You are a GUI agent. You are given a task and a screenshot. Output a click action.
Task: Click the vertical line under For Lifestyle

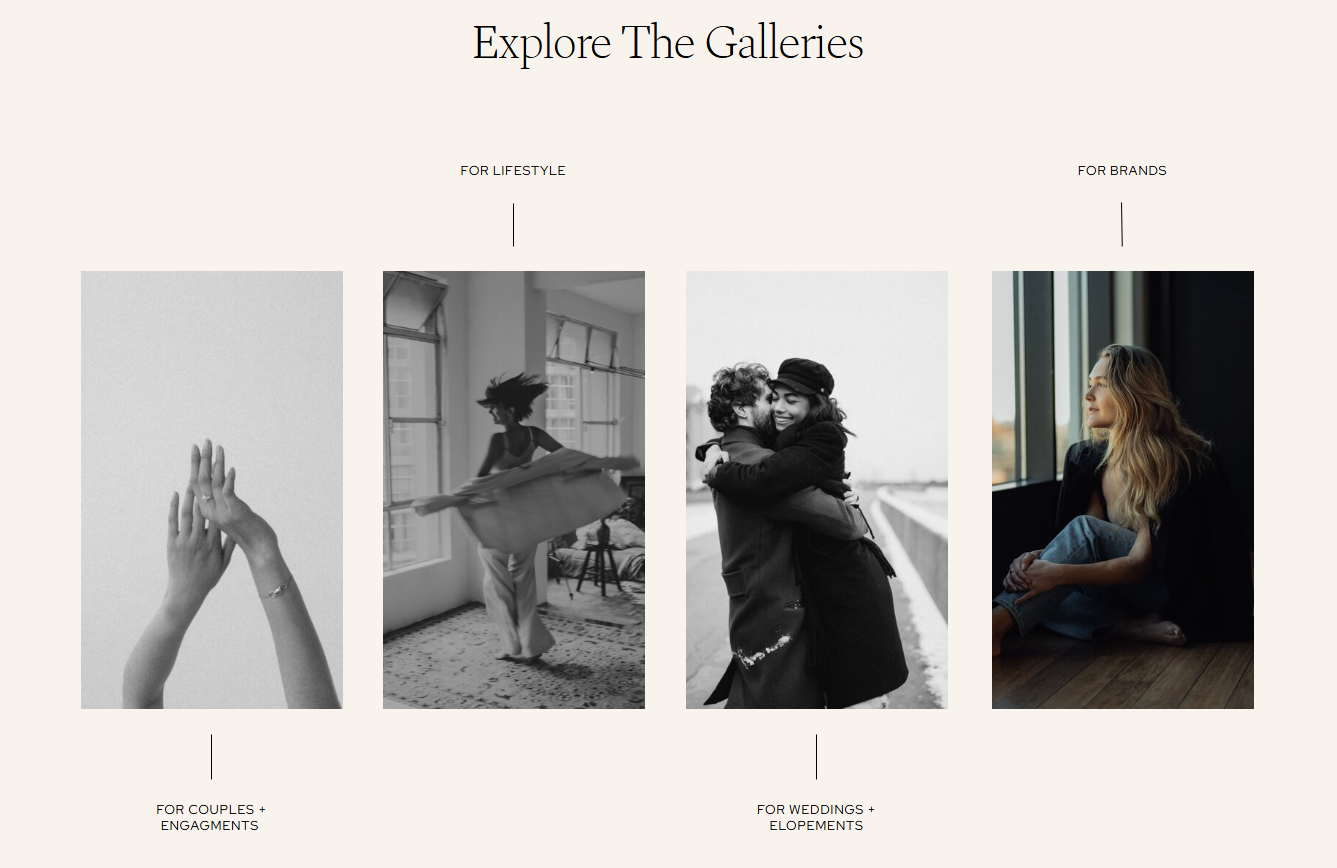point(513,225)
